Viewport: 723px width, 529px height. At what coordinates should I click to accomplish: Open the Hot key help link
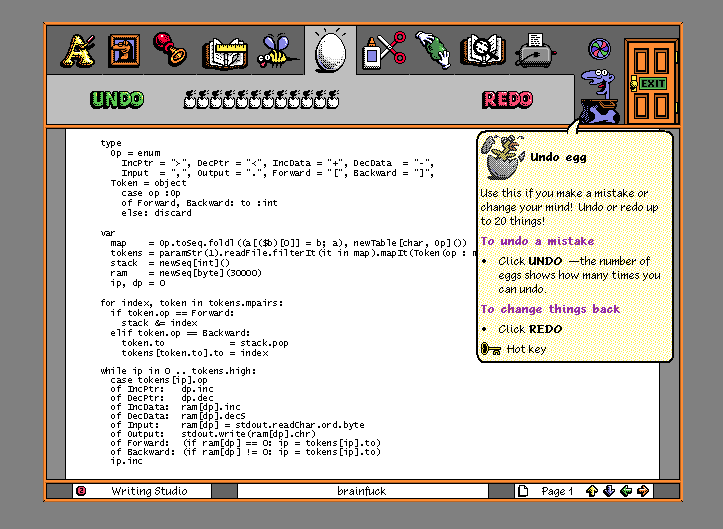pyautogui.click(x=526, y=349)
